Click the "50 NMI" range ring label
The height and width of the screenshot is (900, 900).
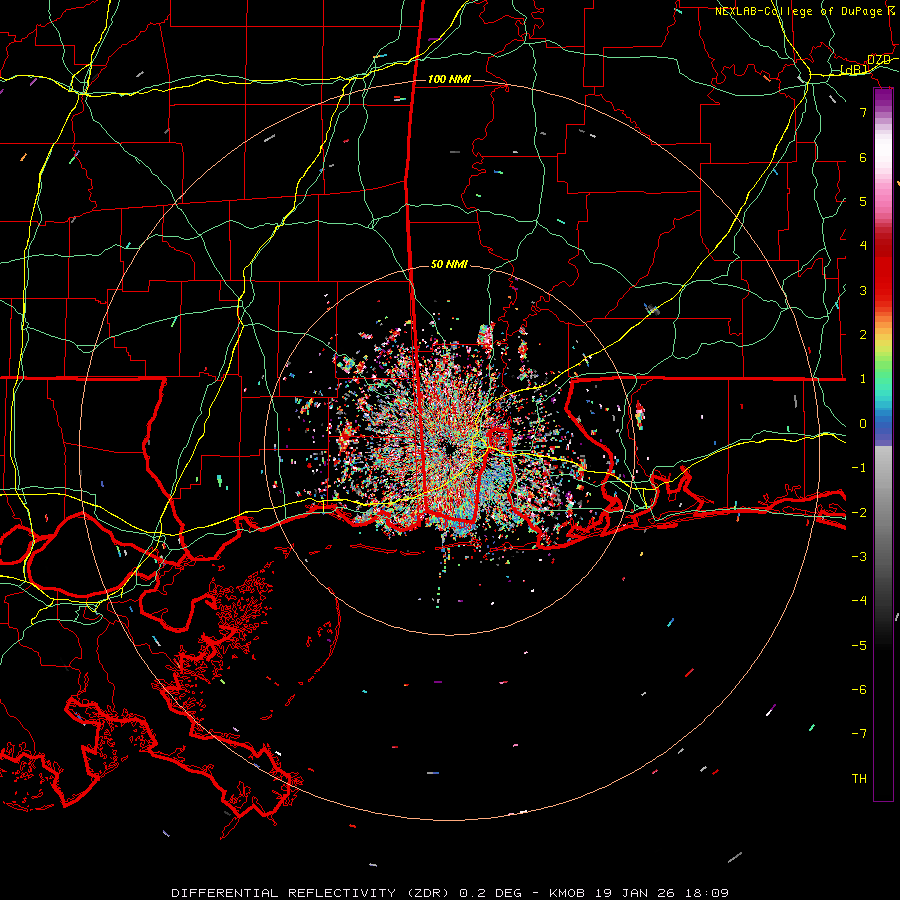coord(449,264)
